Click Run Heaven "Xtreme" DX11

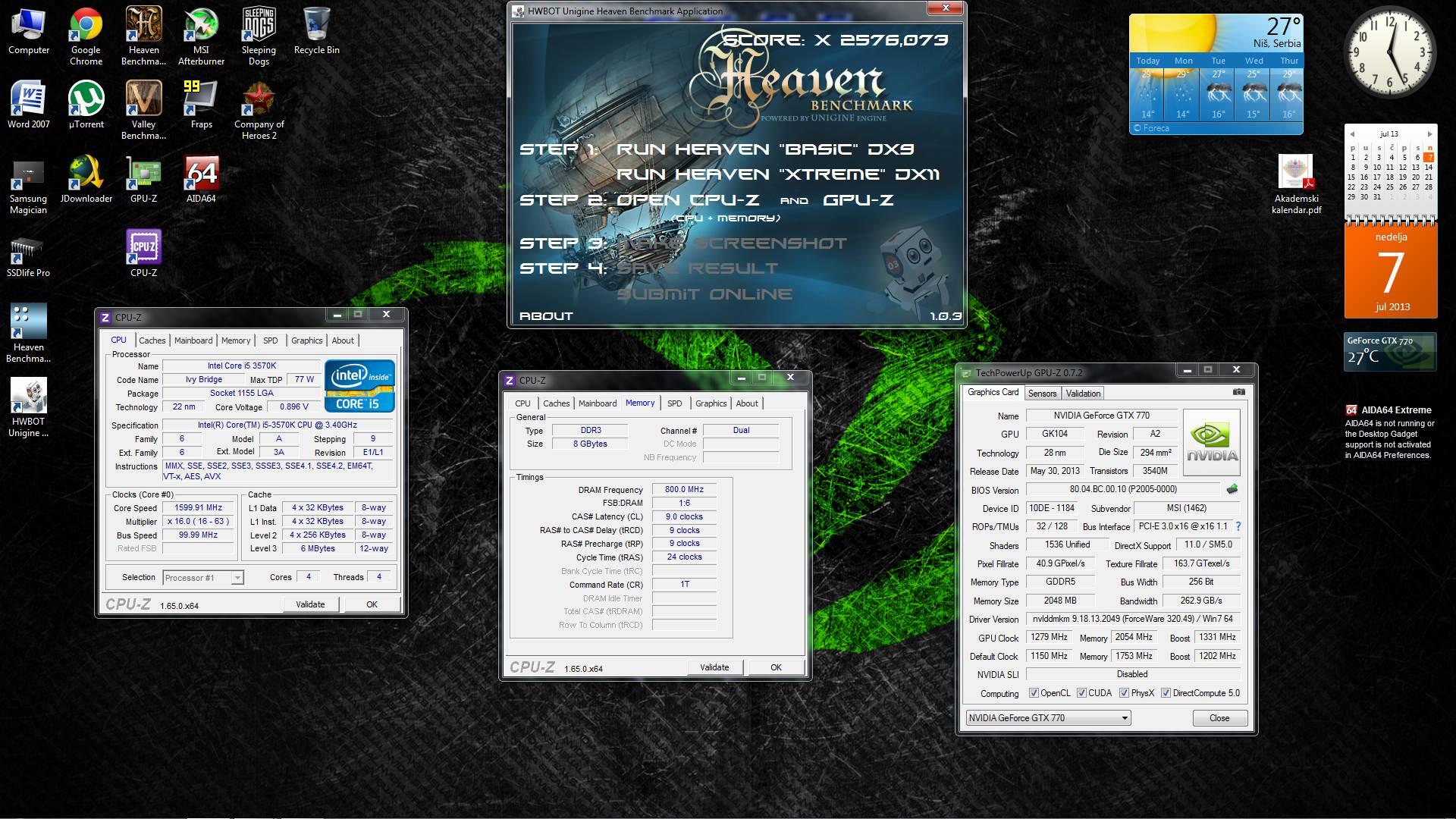[x=777, y=174]
